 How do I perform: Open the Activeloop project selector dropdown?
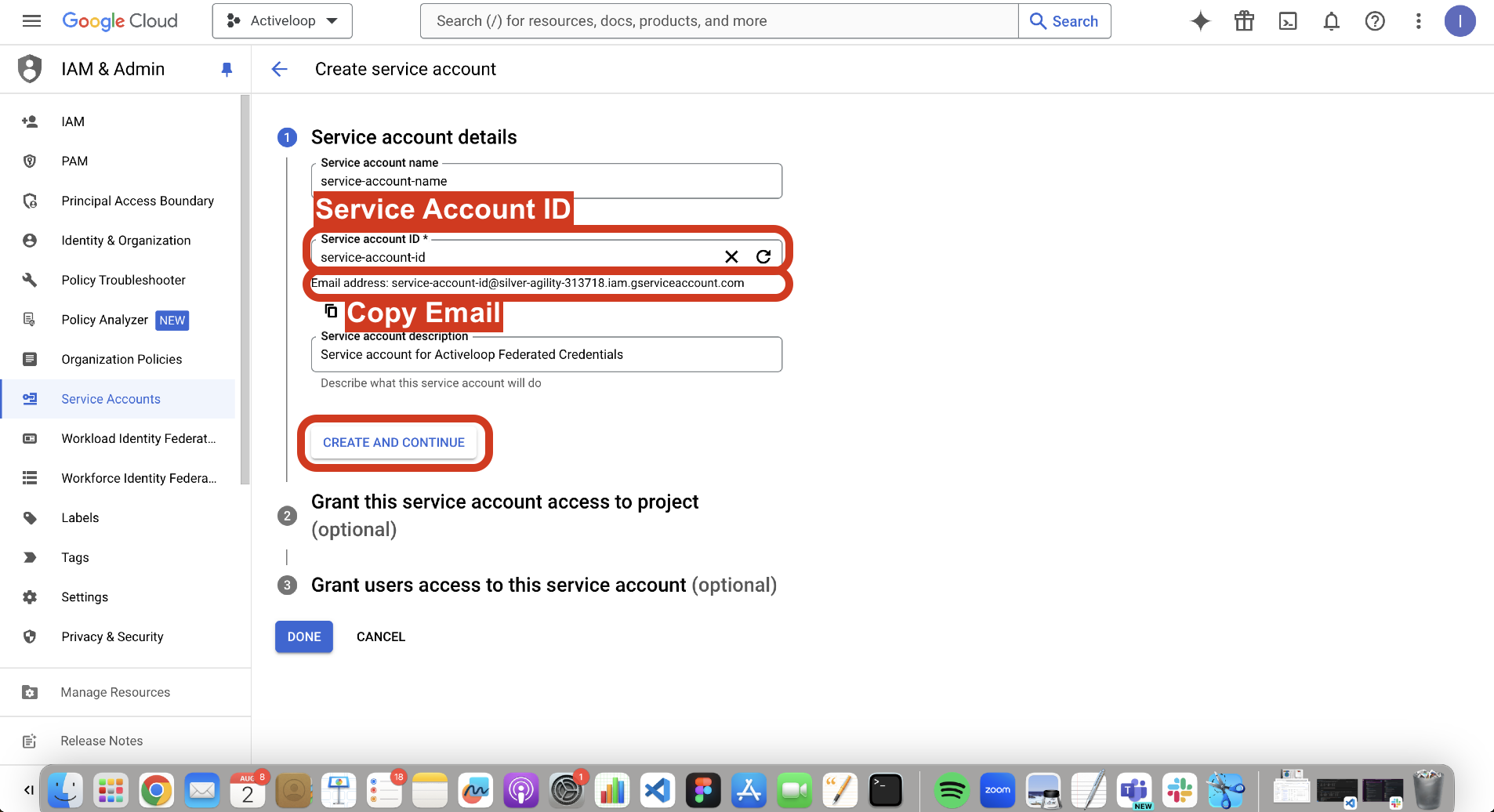click(282, 21)
